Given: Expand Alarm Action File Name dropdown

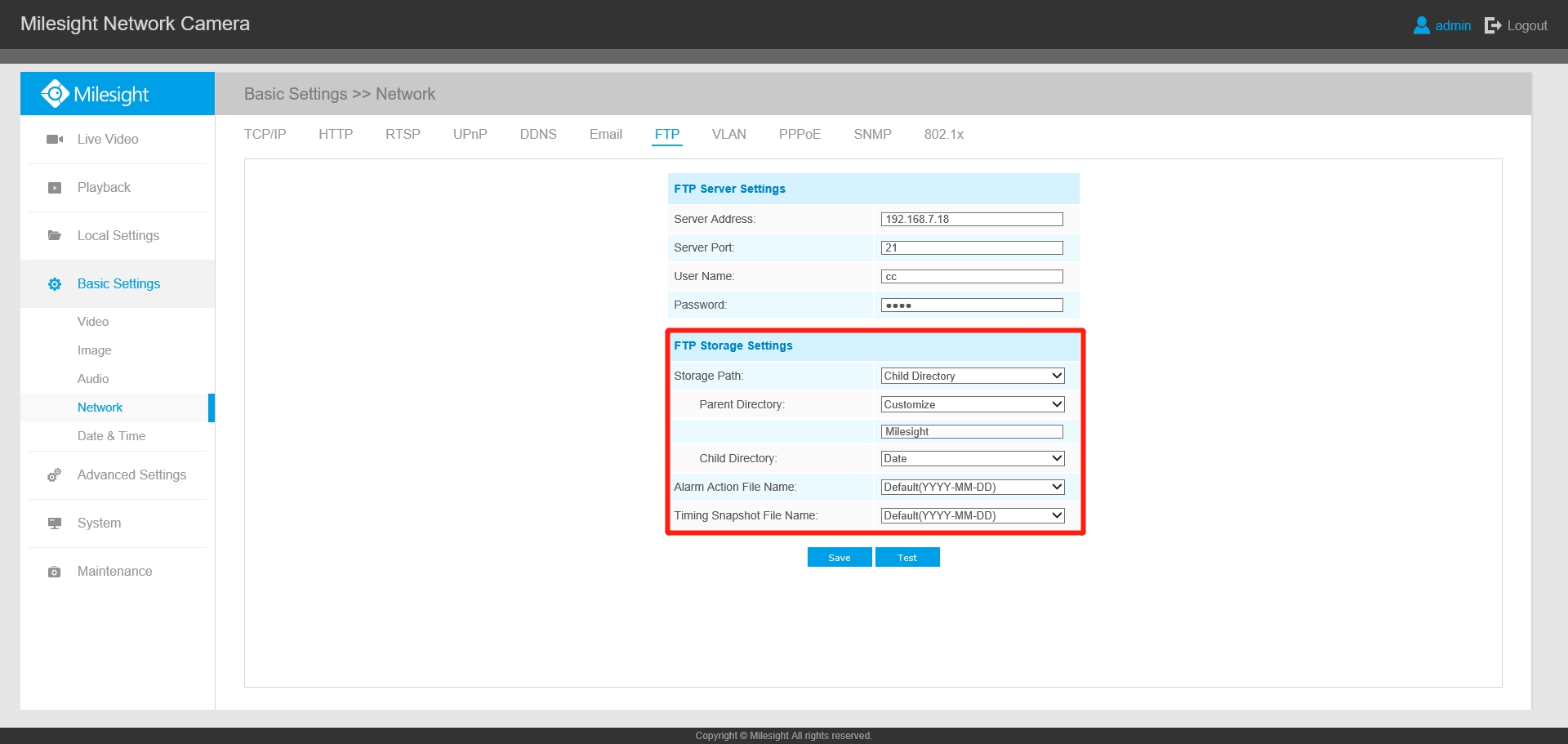Looking at the screenshot, I should pos(972,487).
